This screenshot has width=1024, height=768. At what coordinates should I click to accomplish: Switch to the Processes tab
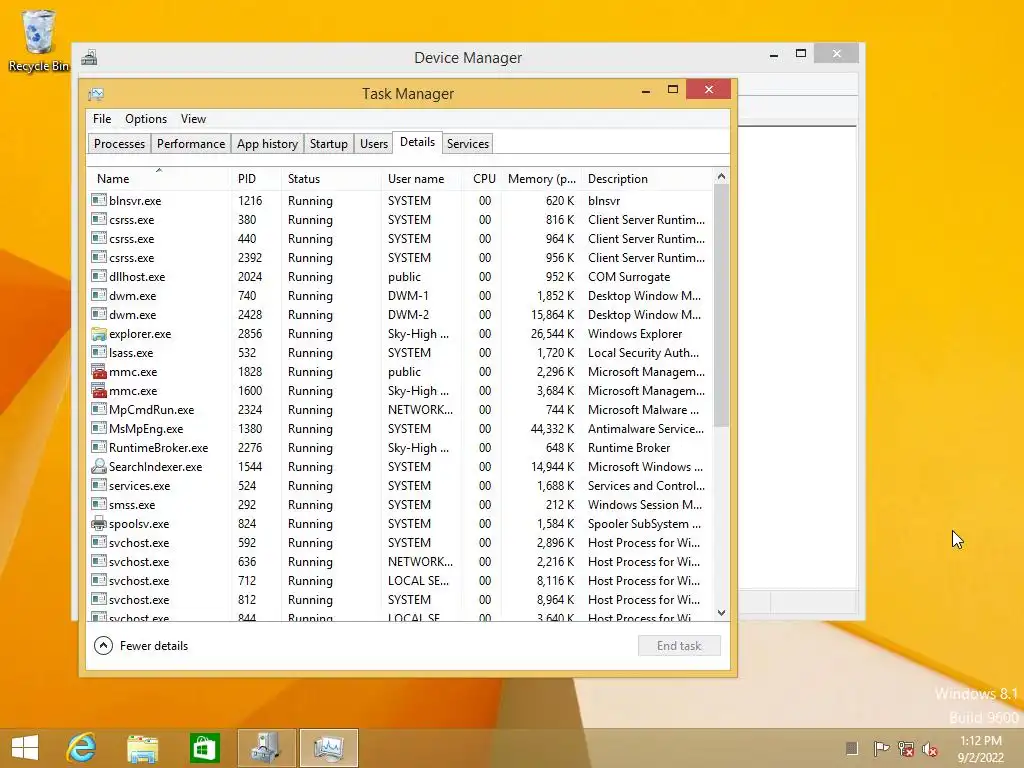[120, 144]
